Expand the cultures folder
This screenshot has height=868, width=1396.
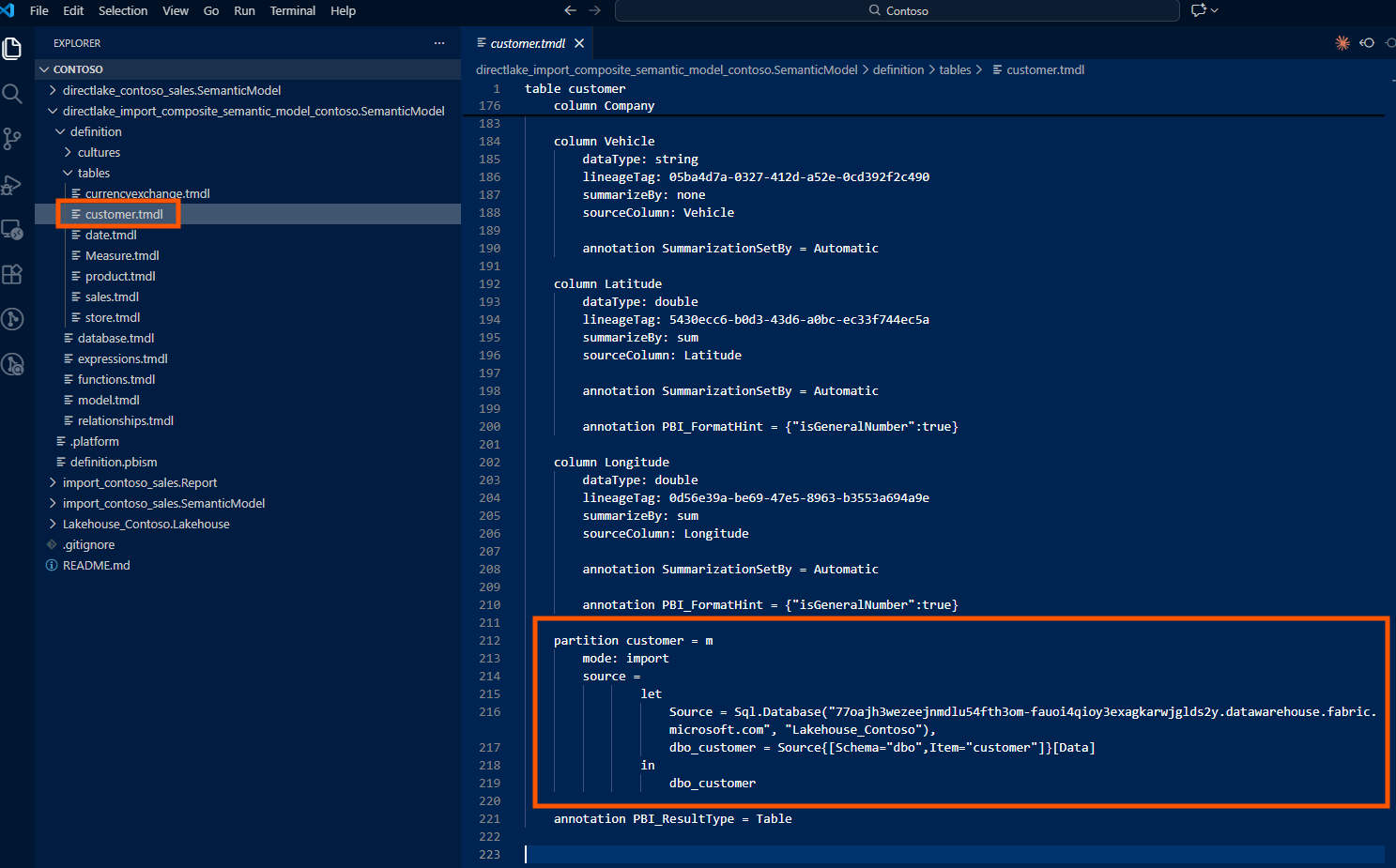coord(248,152)
